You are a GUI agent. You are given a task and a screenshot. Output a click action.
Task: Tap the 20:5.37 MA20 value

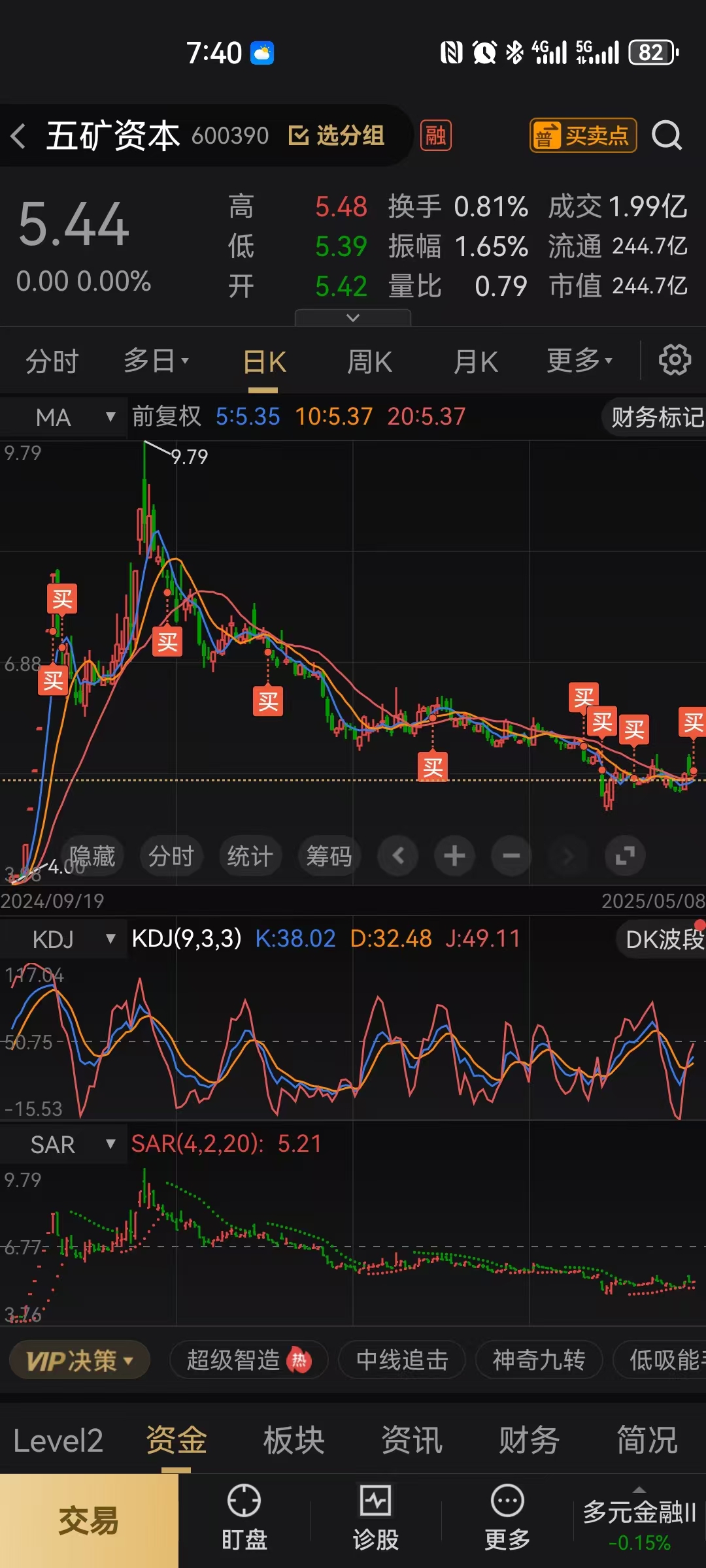[426, 416]
